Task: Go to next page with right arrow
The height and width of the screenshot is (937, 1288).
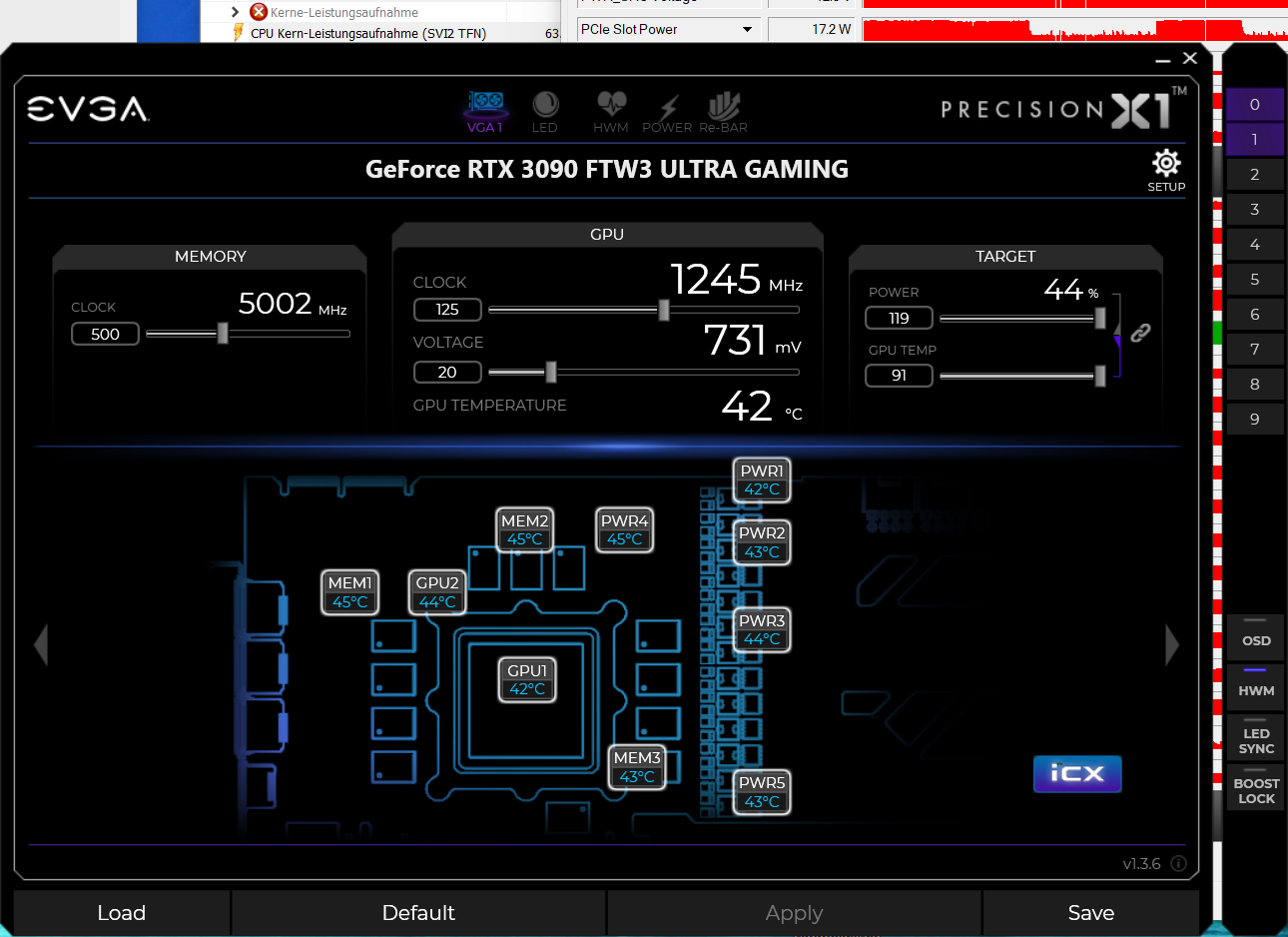Action: pos(1172,644)
